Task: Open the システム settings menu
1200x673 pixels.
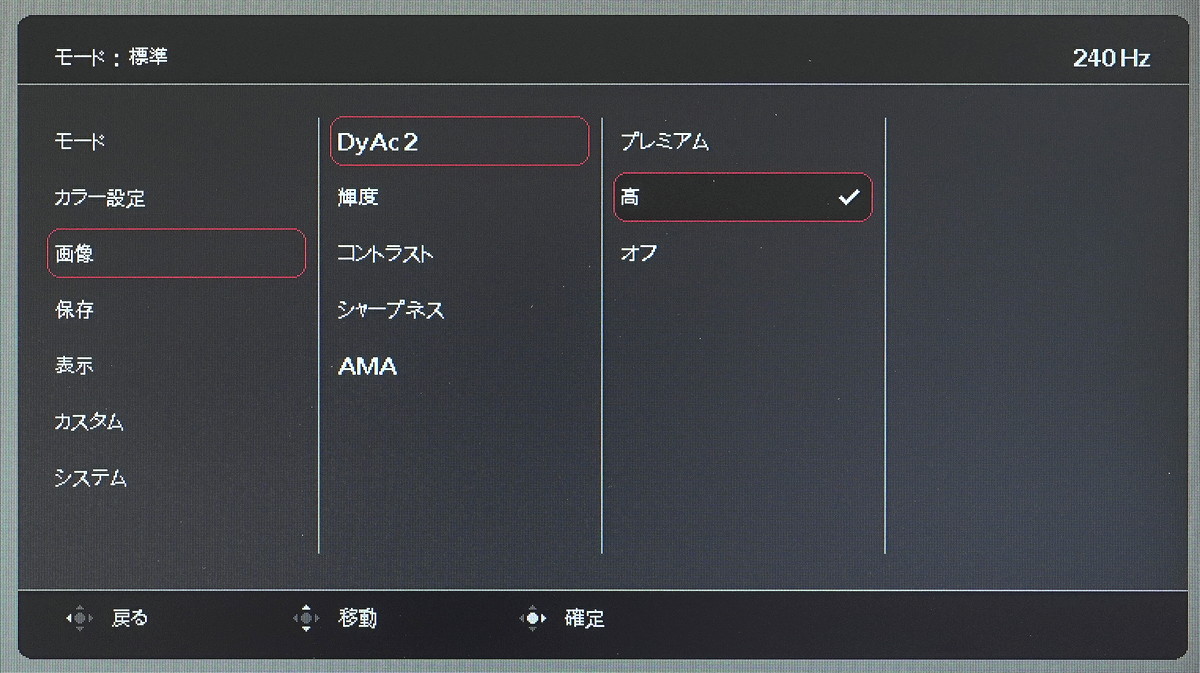Action: point(176,478)
